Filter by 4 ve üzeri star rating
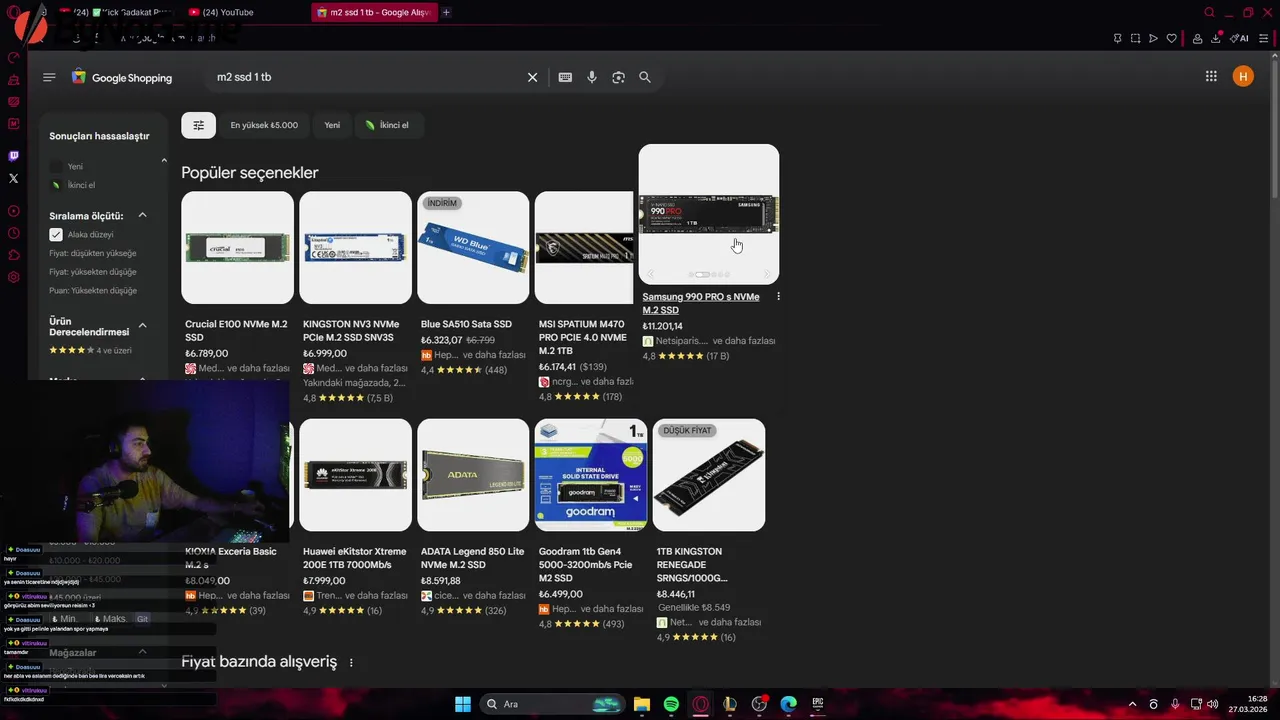 [x=90, y=350]
